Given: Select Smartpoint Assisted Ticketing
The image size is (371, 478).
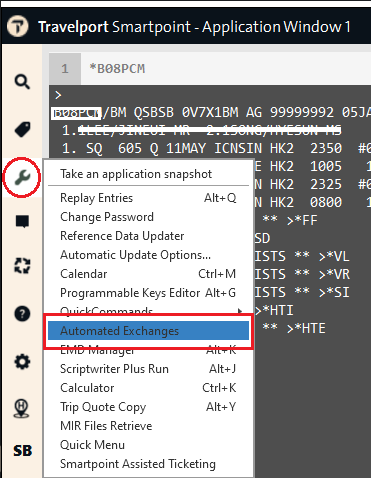Looking at the screenshot, I should (148, 464).
